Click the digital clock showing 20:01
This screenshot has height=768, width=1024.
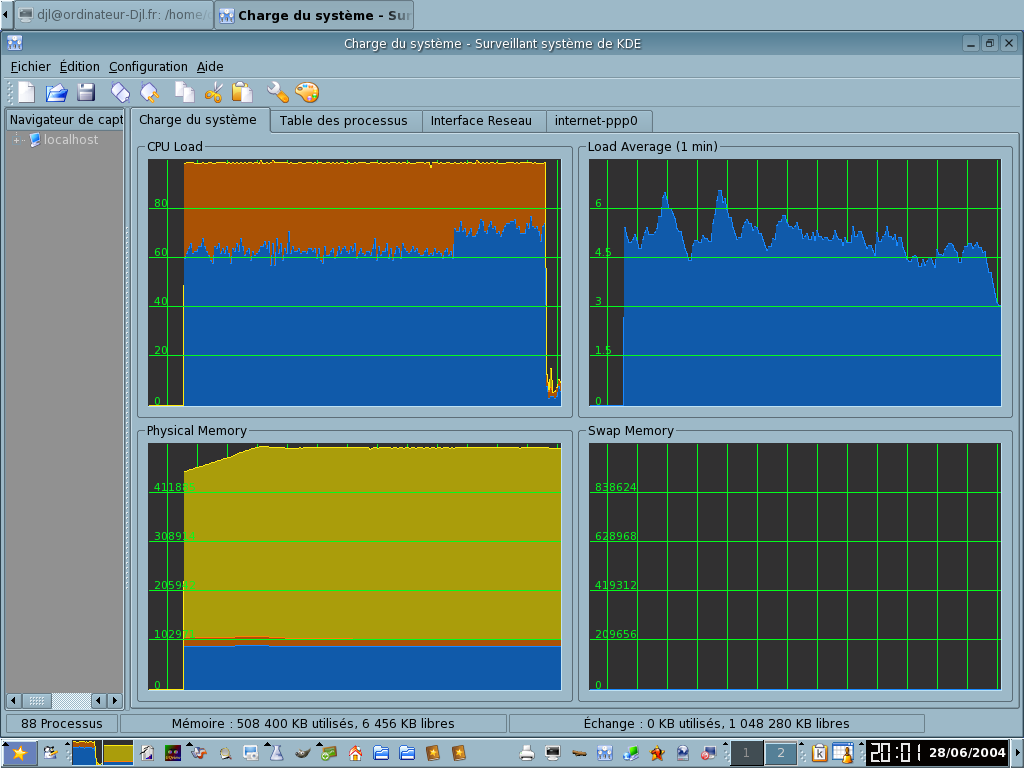coord(894,753)
